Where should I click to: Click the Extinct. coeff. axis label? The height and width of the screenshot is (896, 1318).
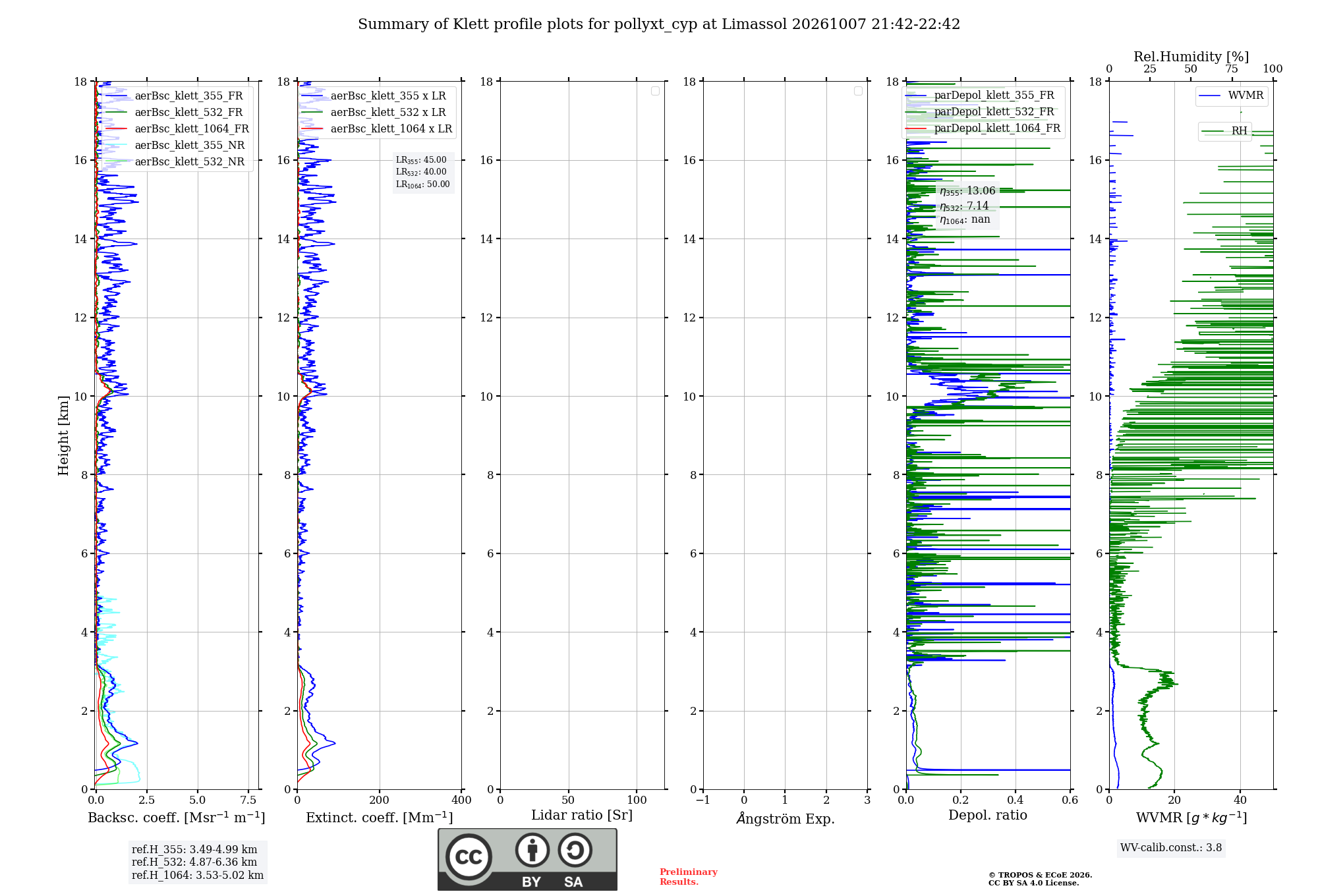click(380, 818)
